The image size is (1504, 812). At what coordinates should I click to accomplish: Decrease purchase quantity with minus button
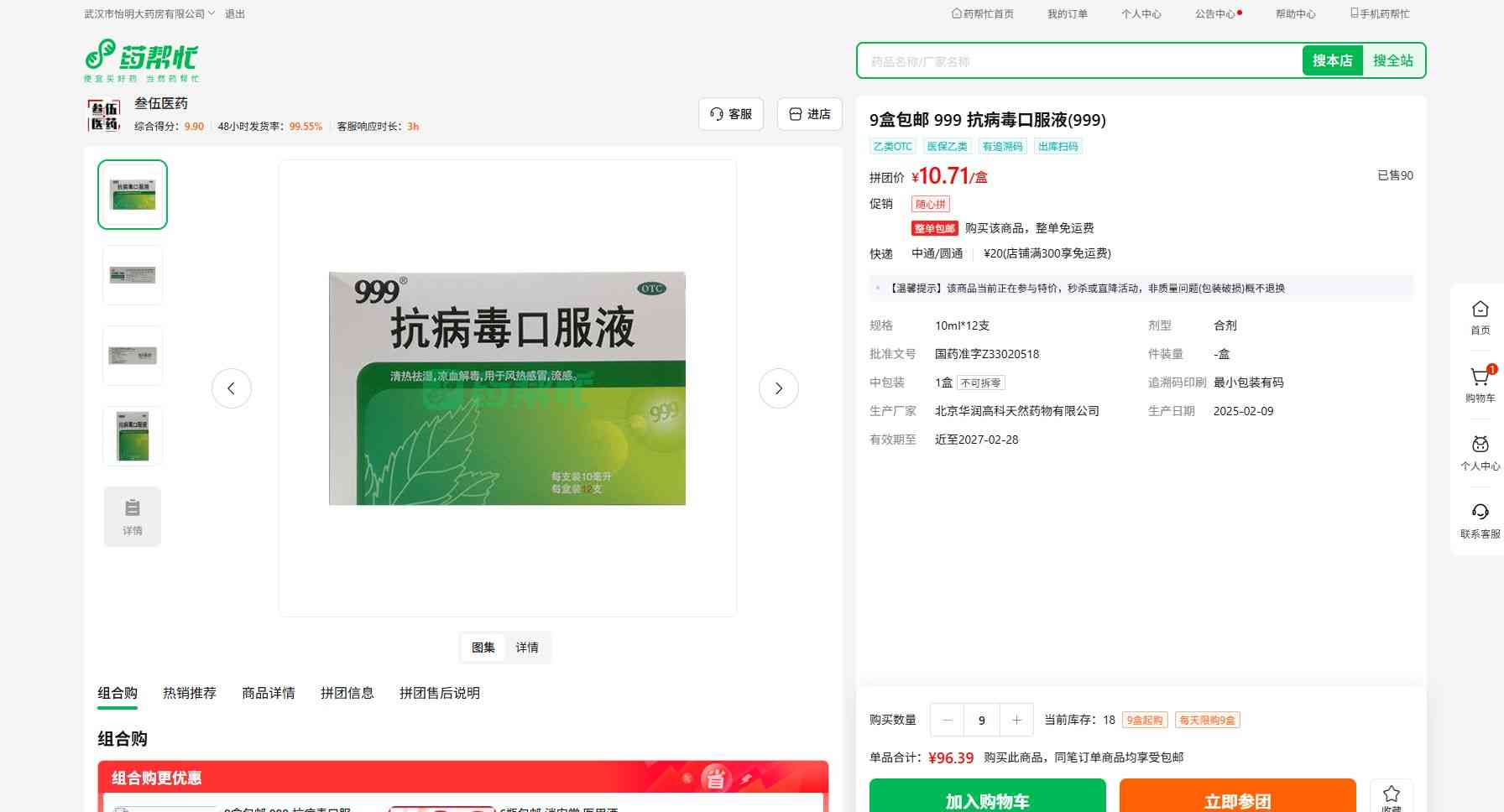[948, 720]
